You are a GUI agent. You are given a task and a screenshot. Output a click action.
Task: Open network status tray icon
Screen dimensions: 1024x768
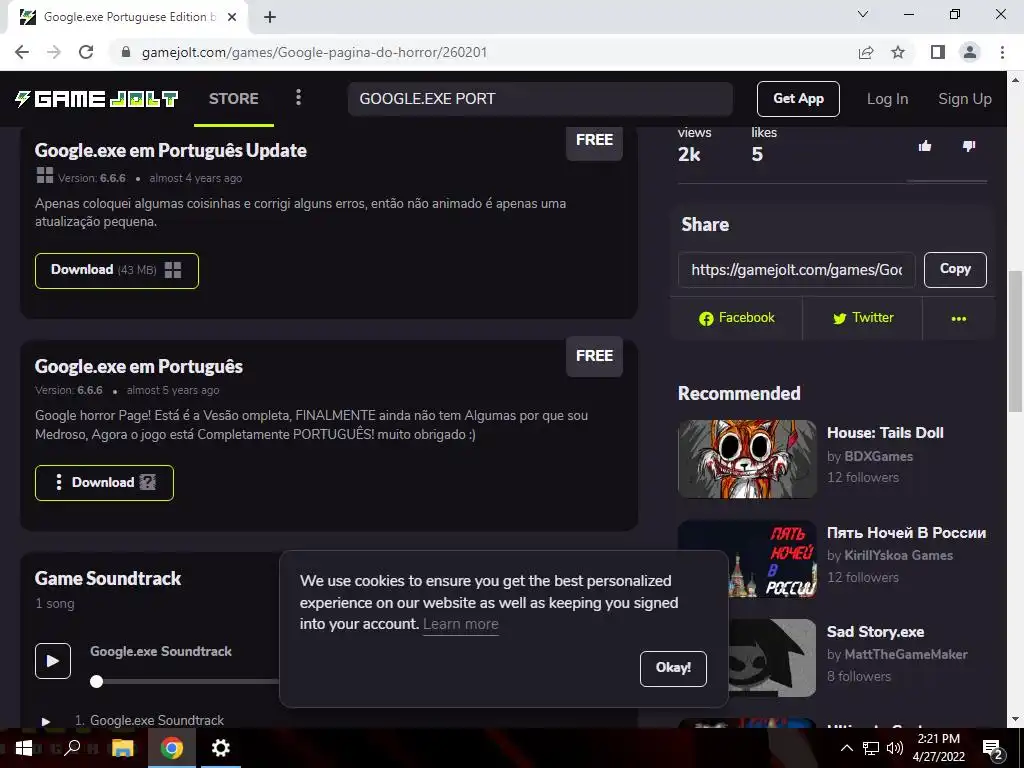pos(871,748)
